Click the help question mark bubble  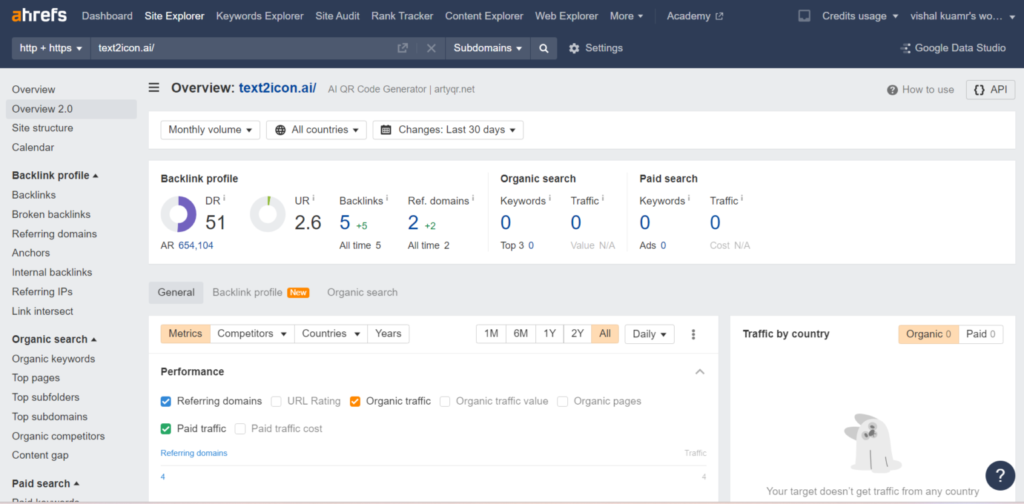[1000, 475]
